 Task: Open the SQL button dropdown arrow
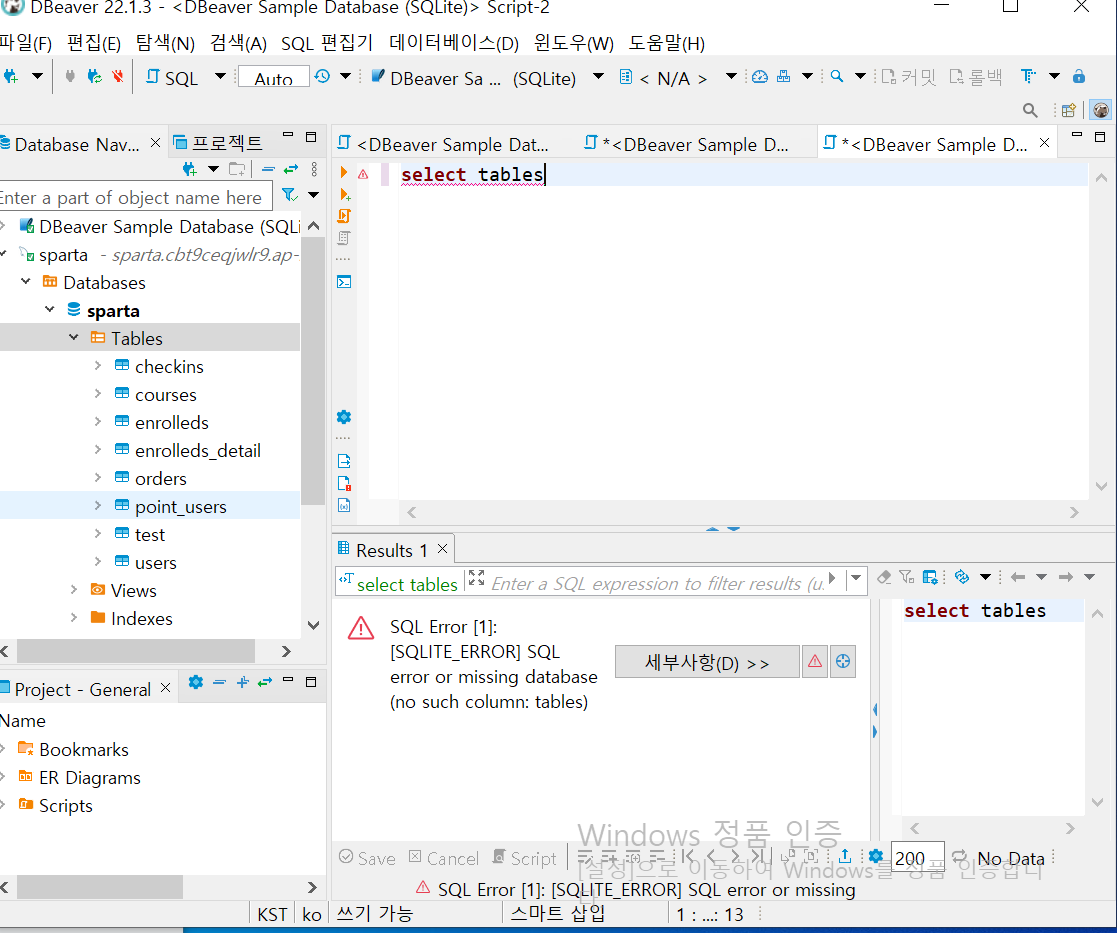[220, 76]
